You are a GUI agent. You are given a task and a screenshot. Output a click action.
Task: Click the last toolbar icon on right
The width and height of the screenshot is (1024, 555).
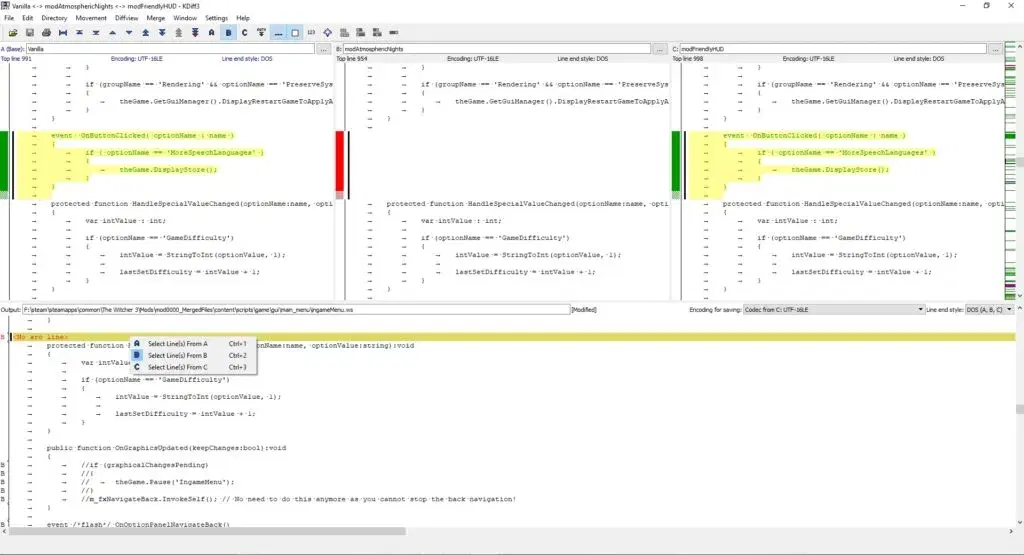point(394,32)
